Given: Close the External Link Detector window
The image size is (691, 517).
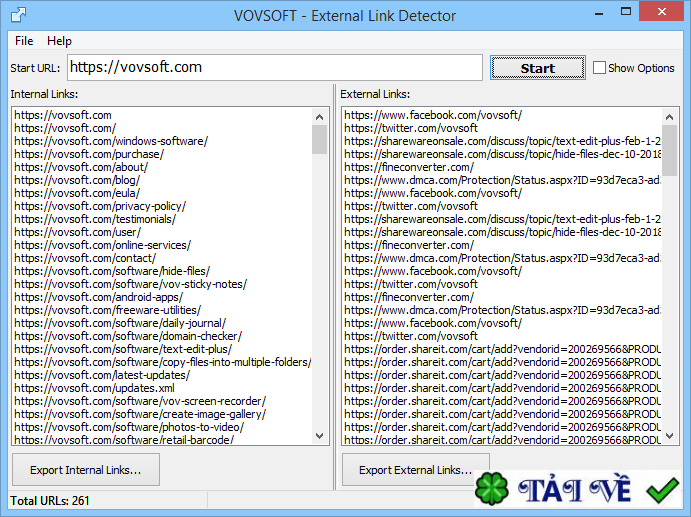Looking at the screenshot, I should pyautogui.click(x=661, y=11).
